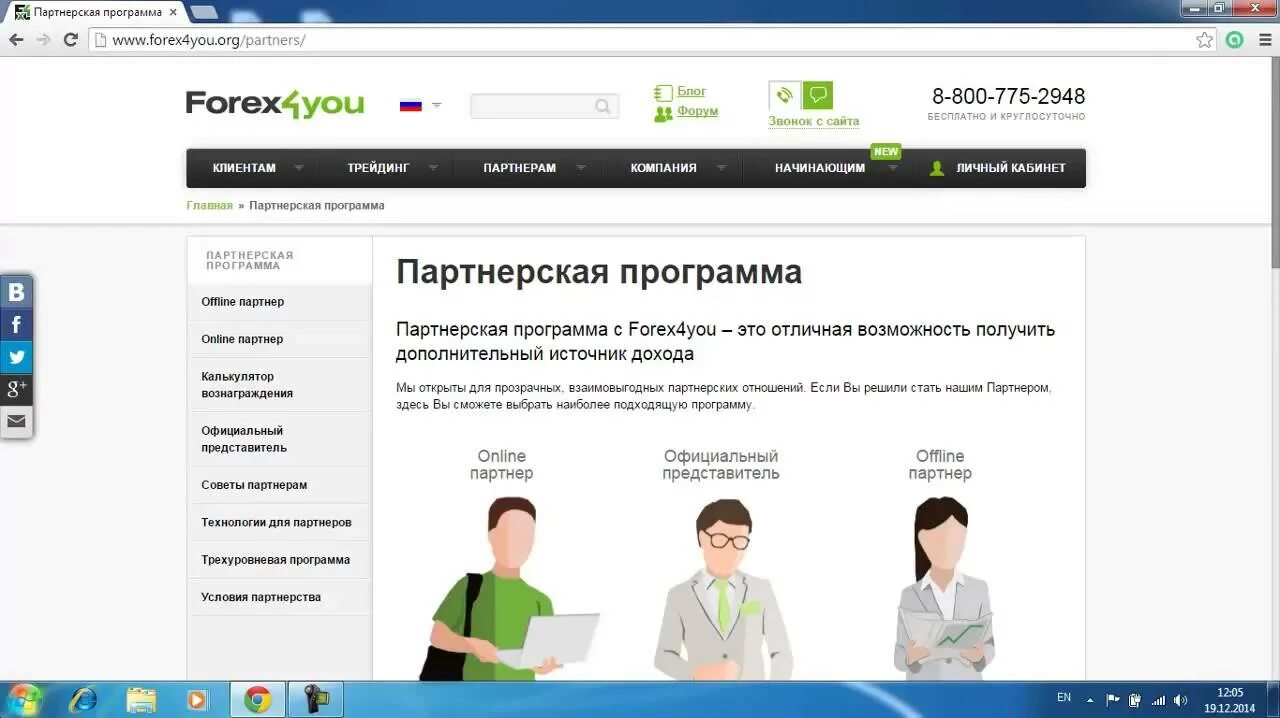
Task: Focus the site search field
Action: [544, 106]
